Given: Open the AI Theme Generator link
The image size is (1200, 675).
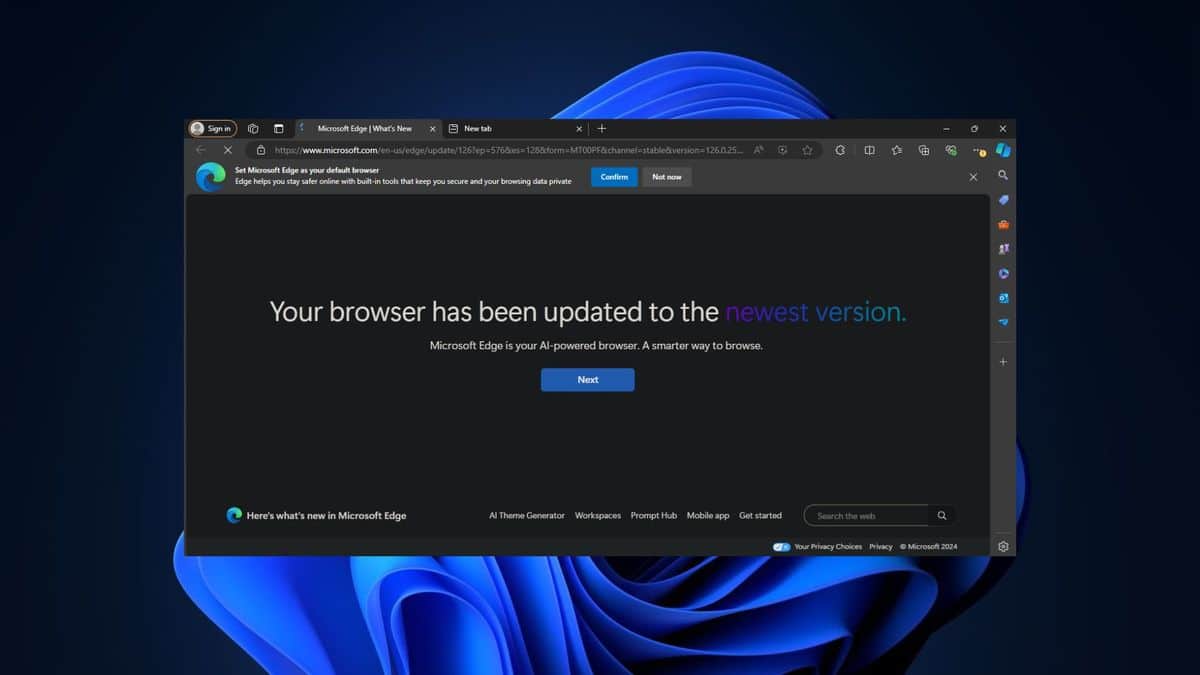Looking at the screenshot, I should [x=527, y=516].
